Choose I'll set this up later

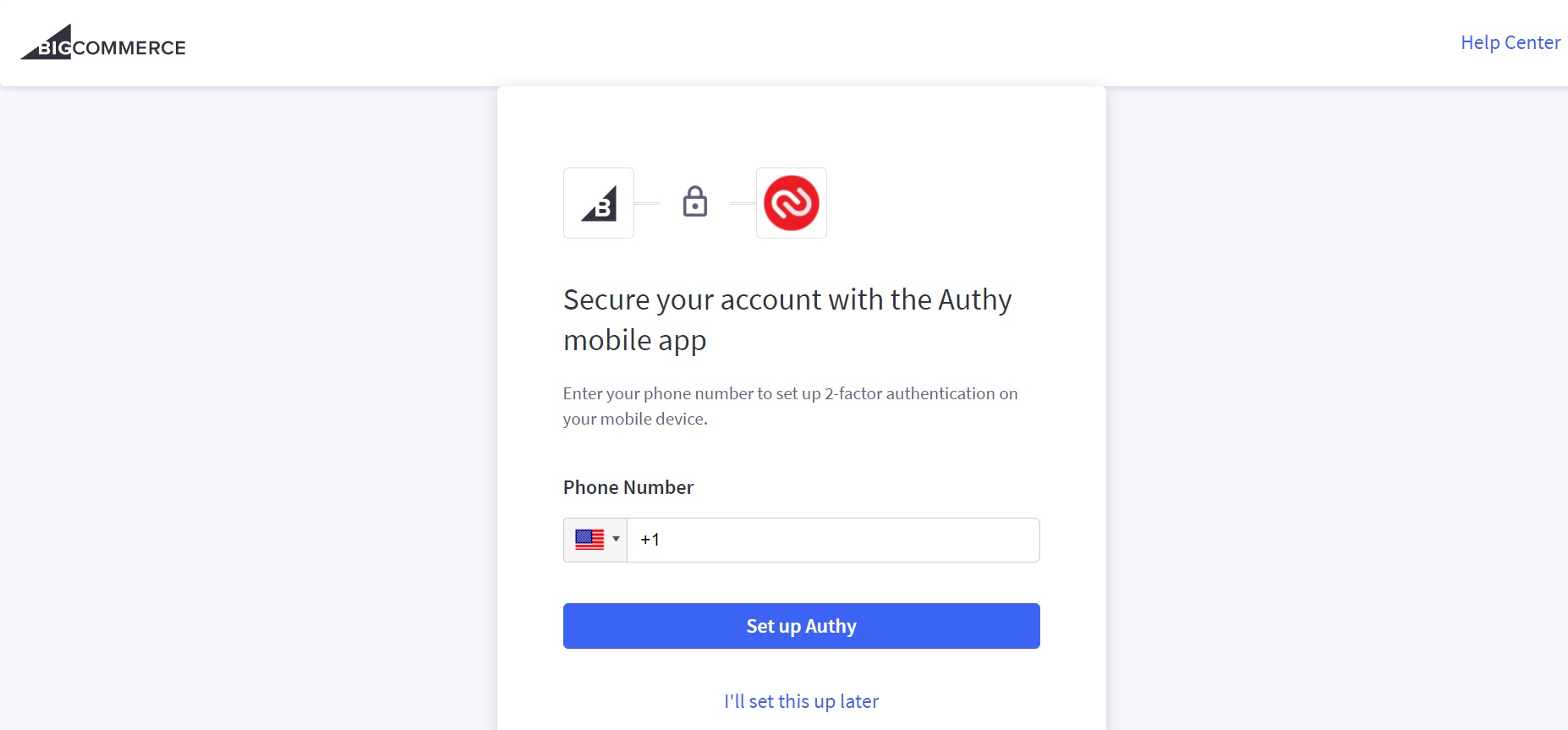(801, 701)
